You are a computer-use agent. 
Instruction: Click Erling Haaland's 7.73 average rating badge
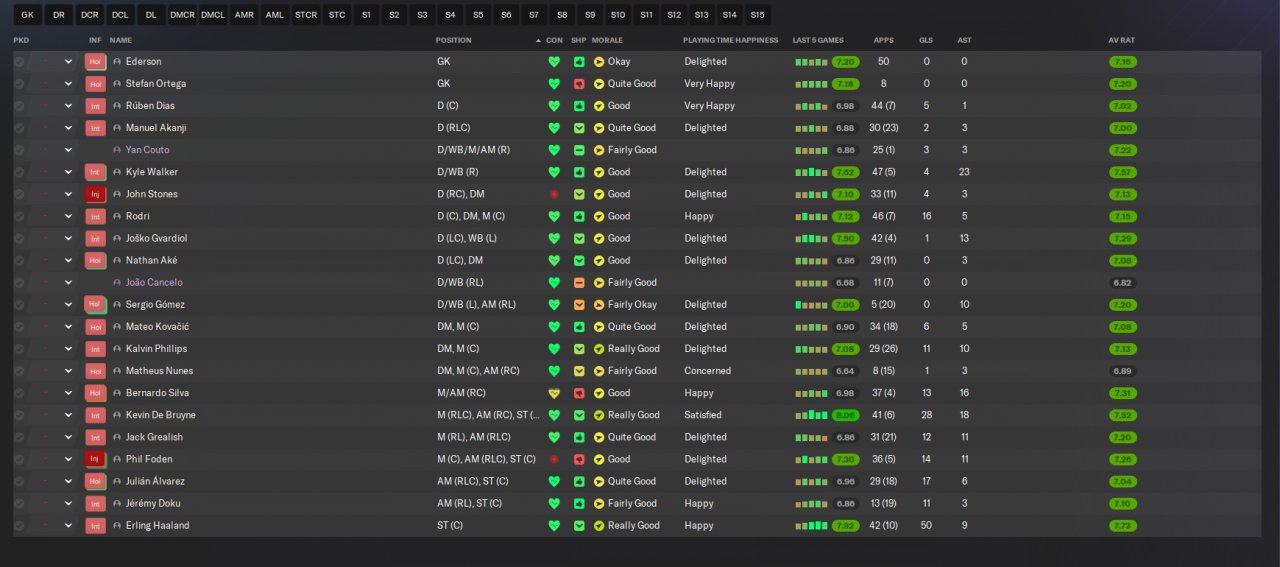[x=1122, y=526]
